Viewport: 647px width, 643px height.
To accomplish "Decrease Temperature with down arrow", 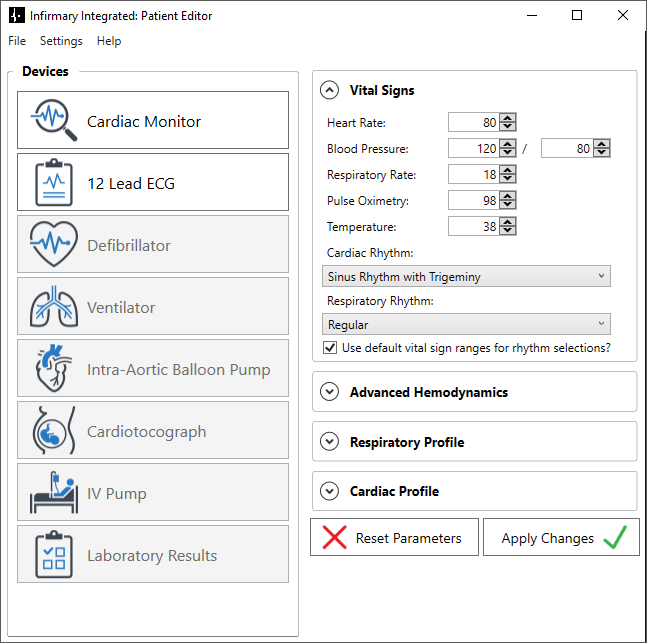I will pos(508,231).
